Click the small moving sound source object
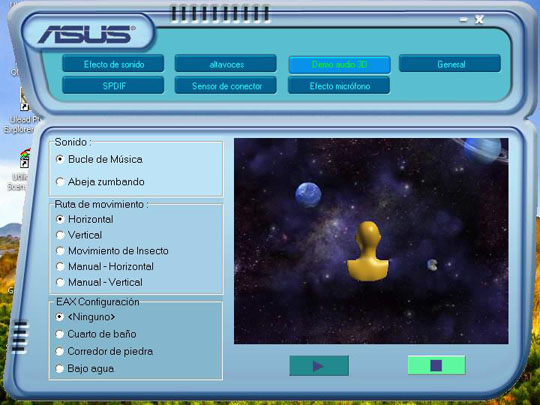 432,265
